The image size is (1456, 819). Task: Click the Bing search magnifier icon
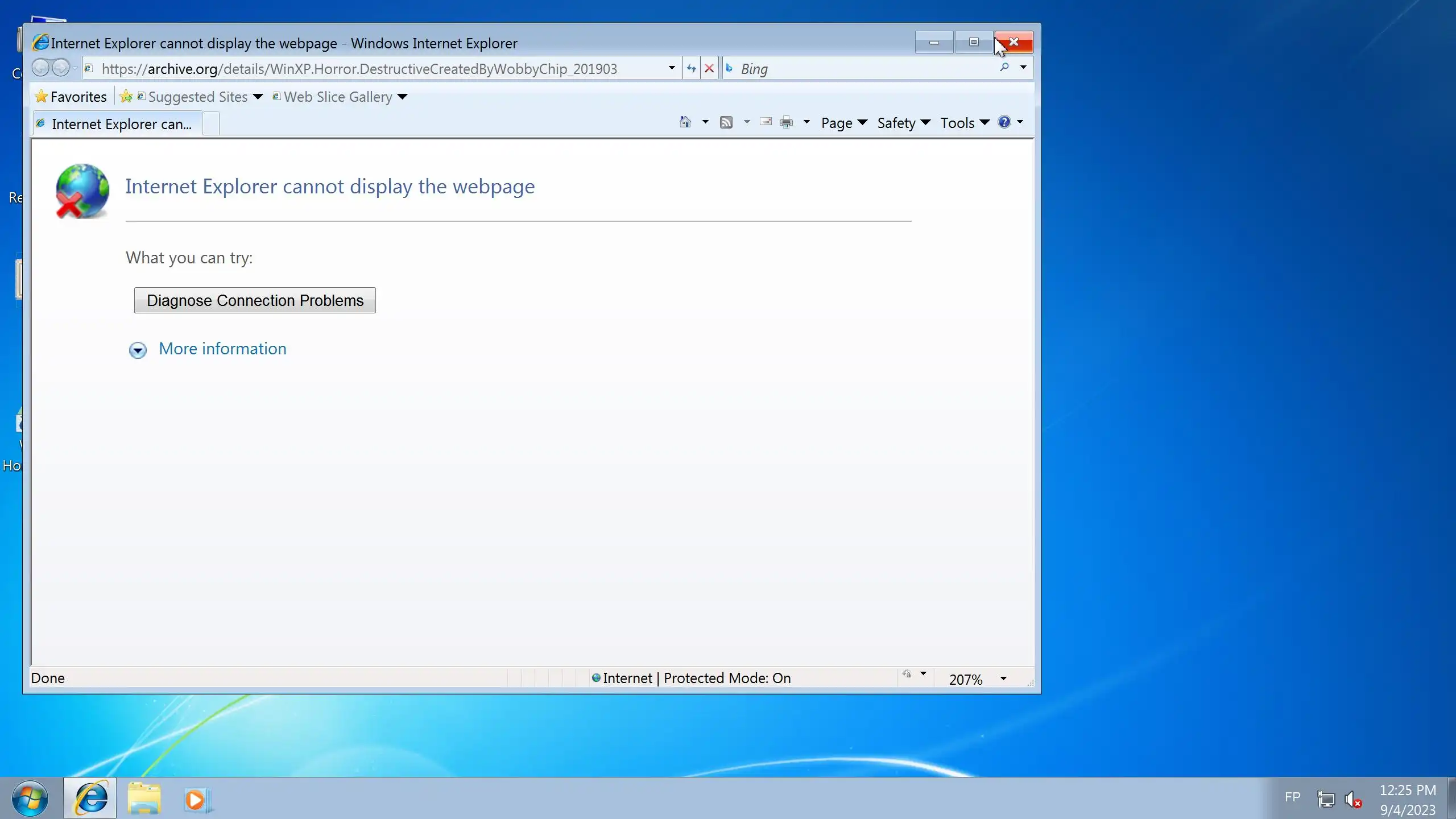tap(1004, 68)
